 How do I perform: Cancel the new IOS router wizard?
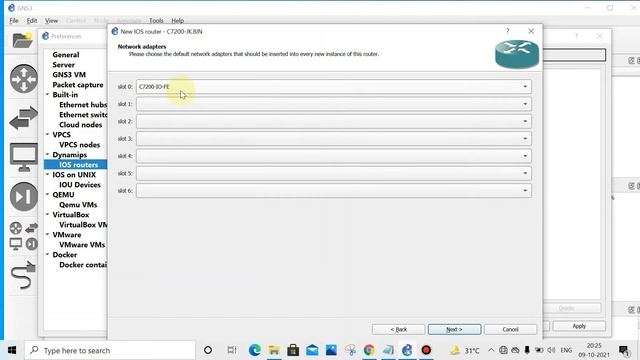click(510, 329)
